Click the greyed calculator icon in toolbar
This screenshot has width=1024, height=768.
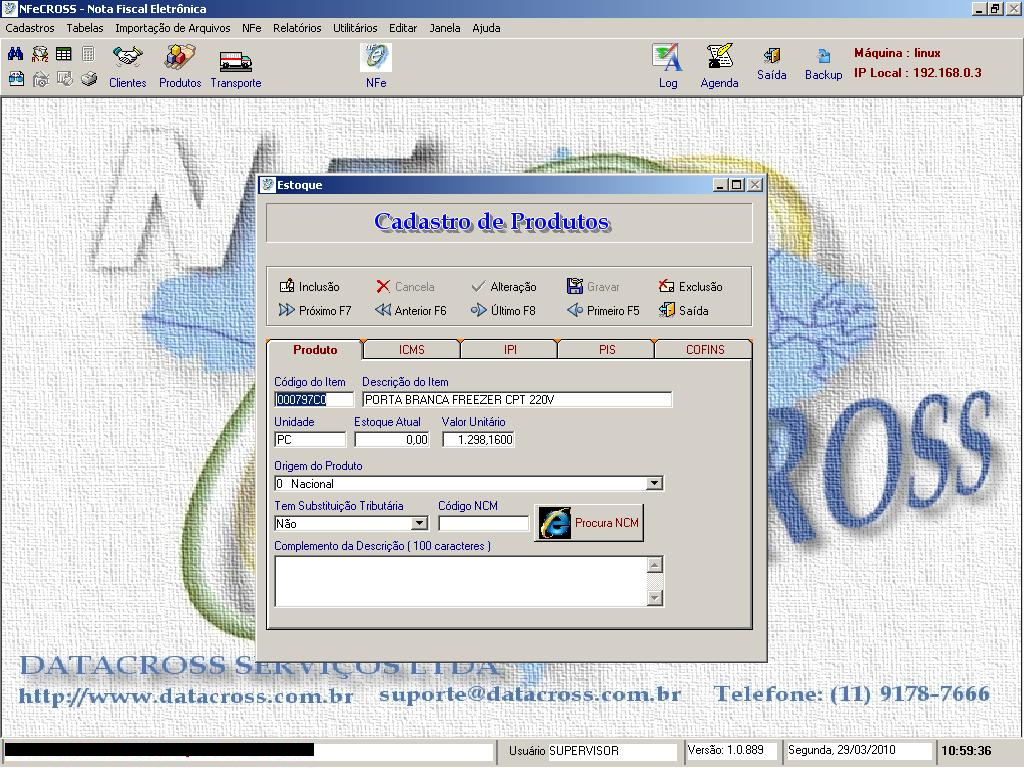click(x=88, y=54)
